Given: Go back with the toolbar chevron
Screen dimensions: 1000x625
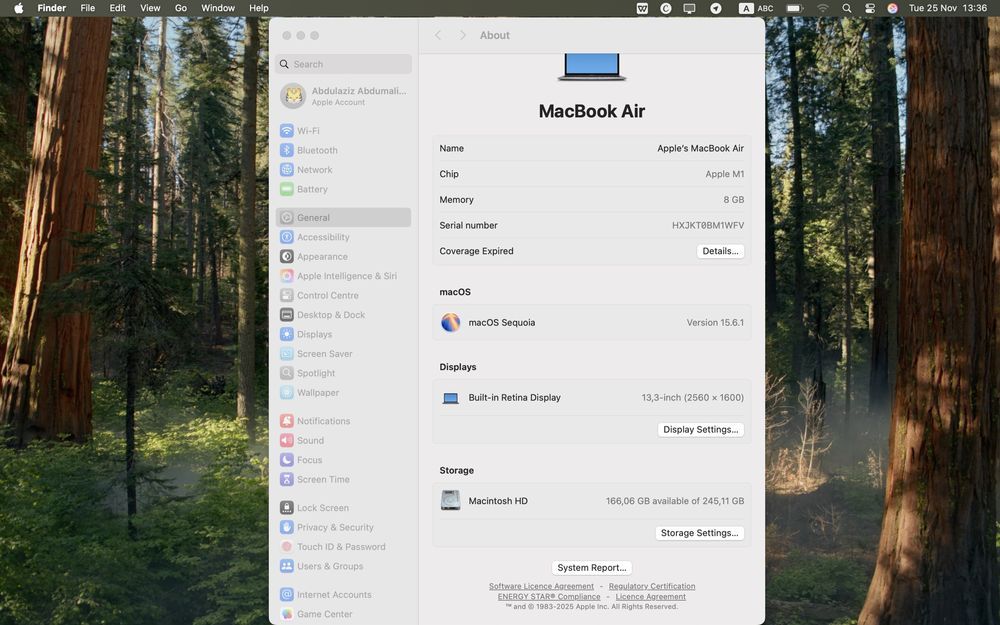Looking at the screenshot, I should pyautogui.click(x=438, y=35).
